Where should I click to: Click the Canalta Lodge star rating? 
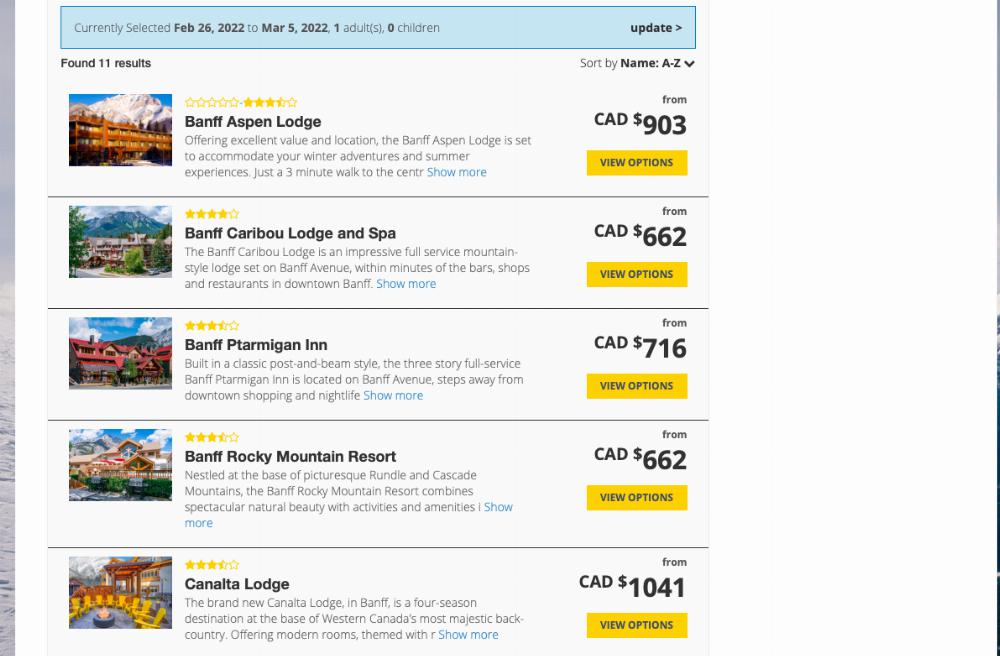212,564
